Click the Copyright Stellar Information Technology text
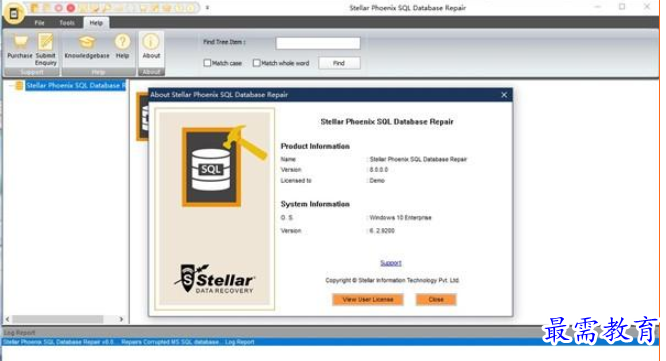 tap(392, 280)
